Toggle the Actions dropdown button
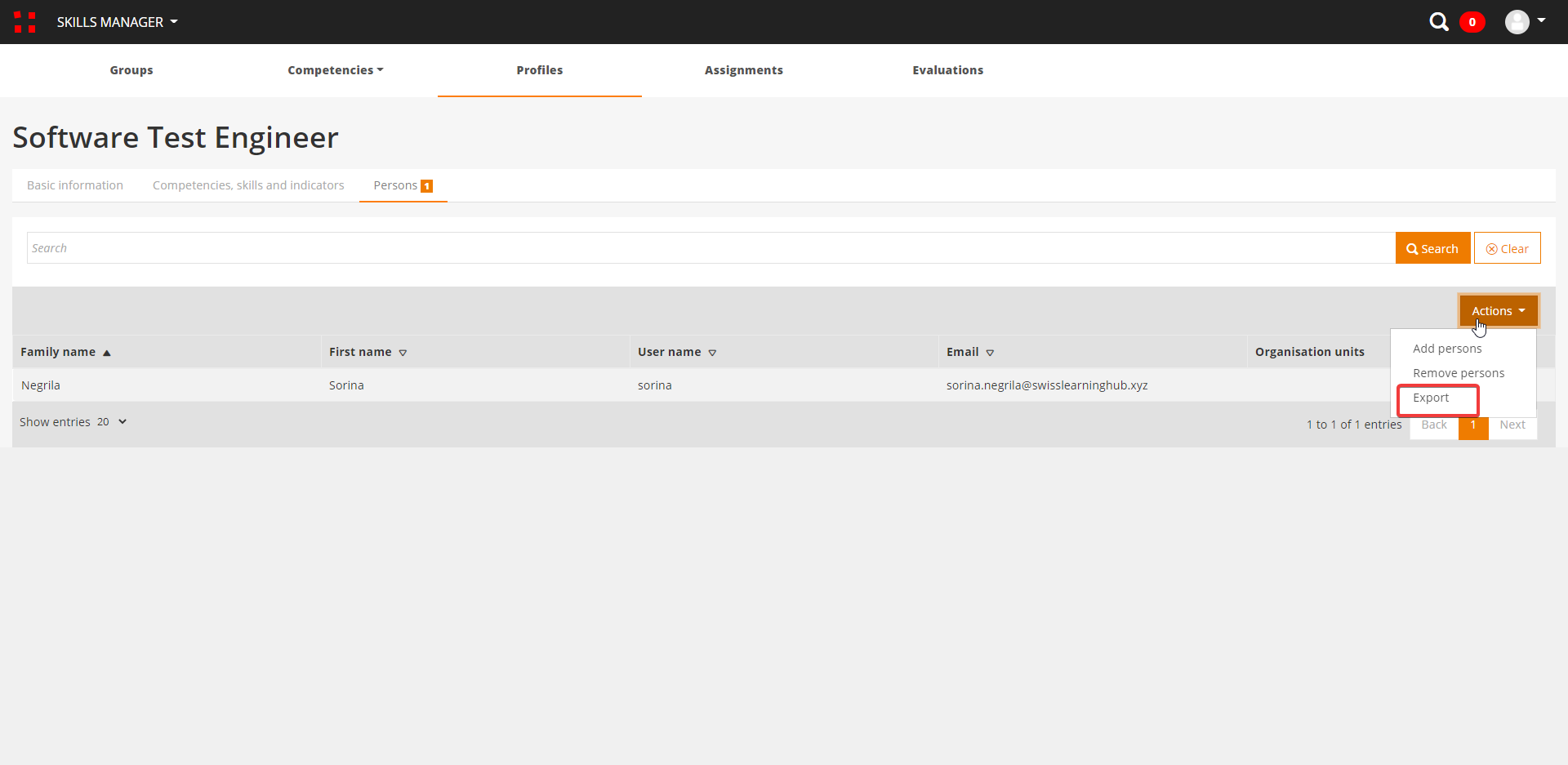 (x=1498, y=311)
